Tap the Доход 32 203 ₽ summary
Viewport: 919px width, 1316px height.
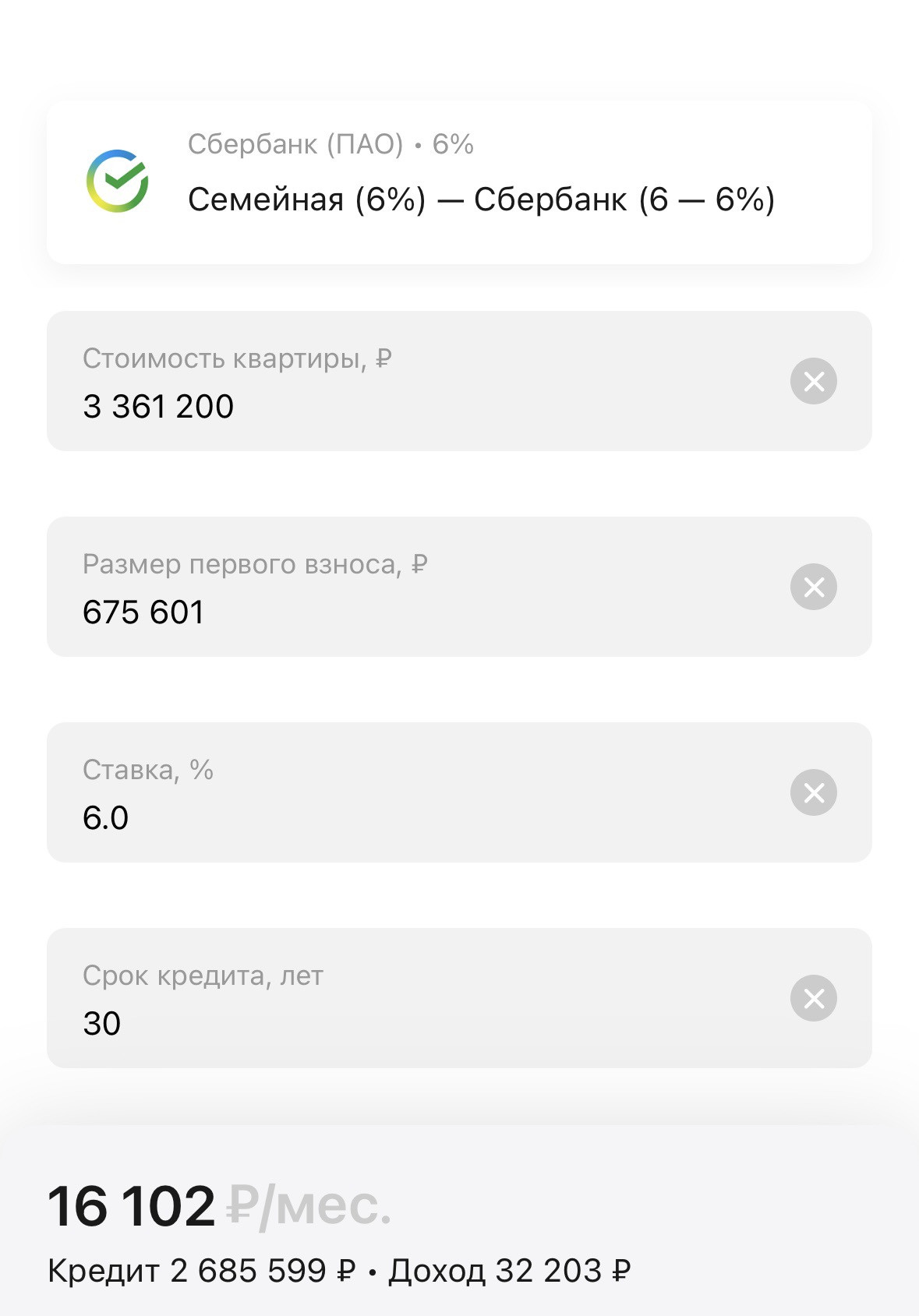[x=509, y=1271]
